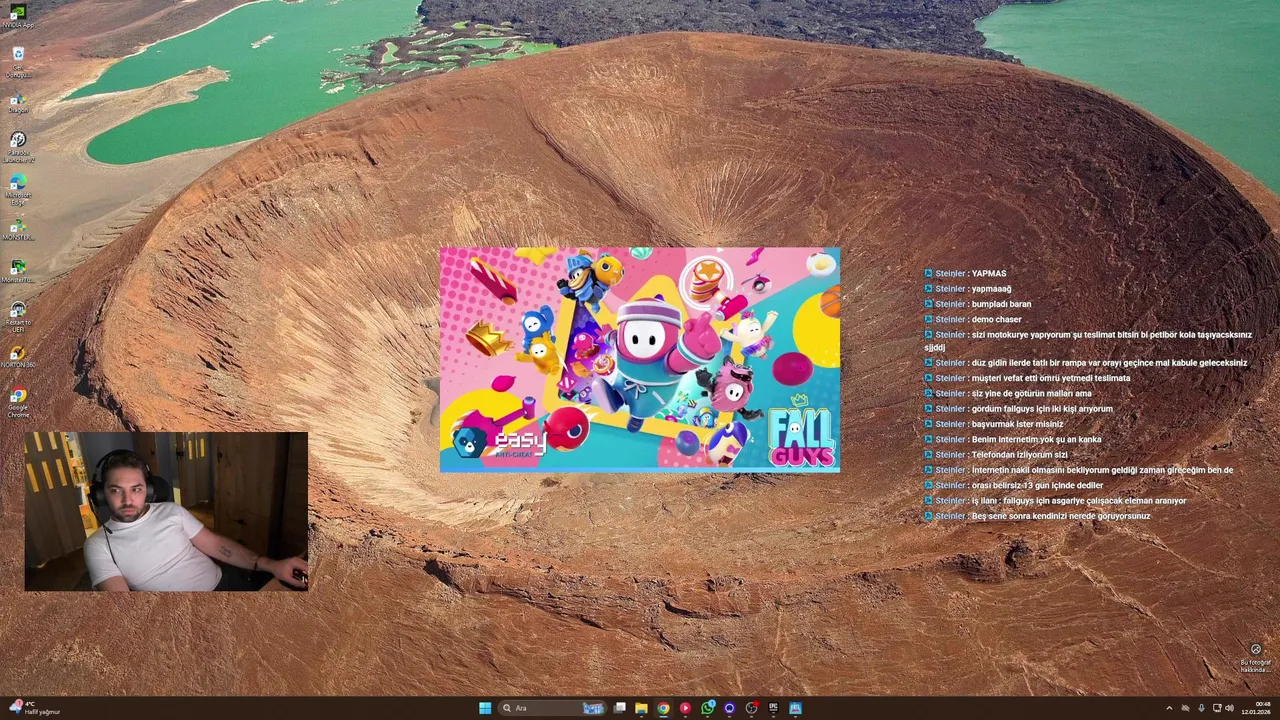This screenshot has height=720, width=1280.
Task: Click the blue download arrow tray icon
Action: click(1201, 708)
